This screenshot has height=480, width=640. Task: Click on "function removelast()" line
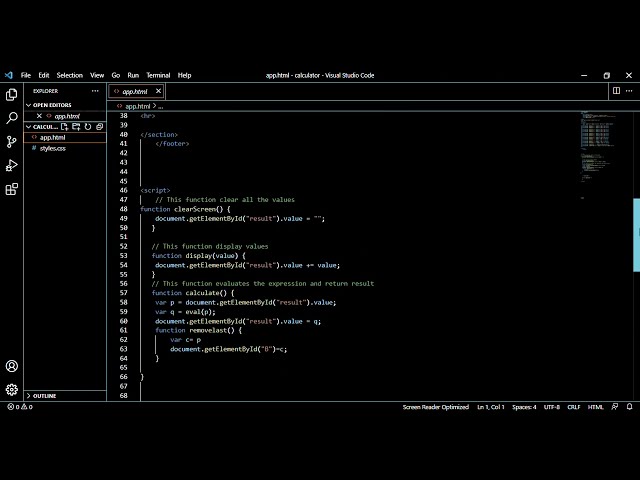coord(198,330)
